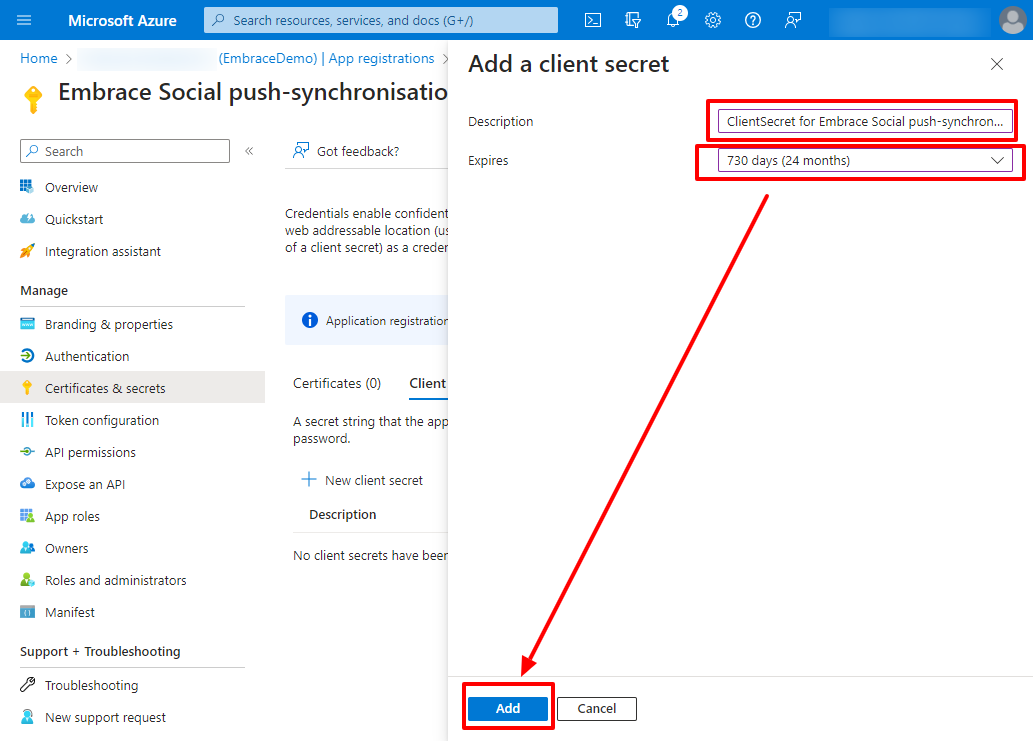Image resolution: width=1033 pixels, height=741 pixels.
Task: Open Cloud Shell from the top bar
Action: (593, 20)
